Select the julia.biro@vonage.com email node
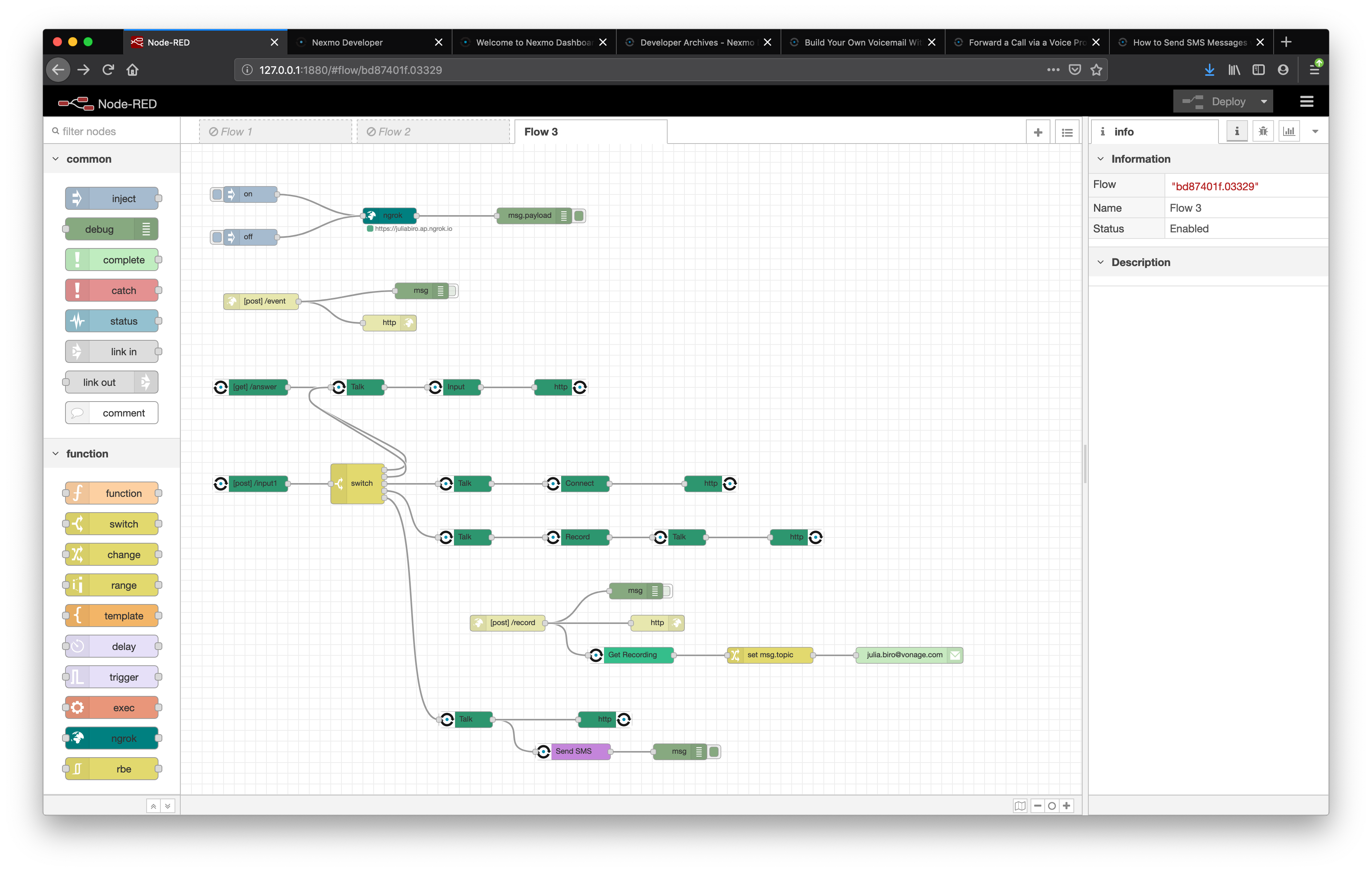1372x872 pixels. [x=909, y=655]
